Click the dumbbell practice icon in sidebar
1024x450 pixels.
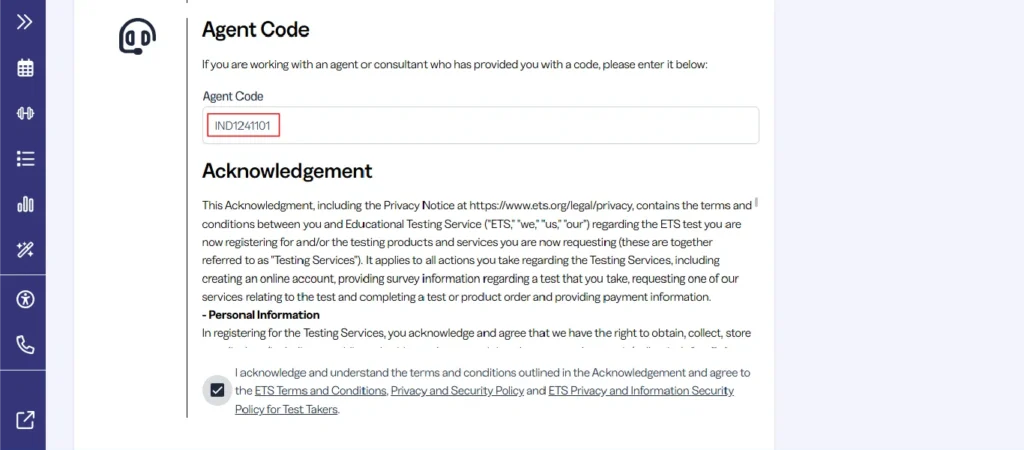tap(25, 113)
